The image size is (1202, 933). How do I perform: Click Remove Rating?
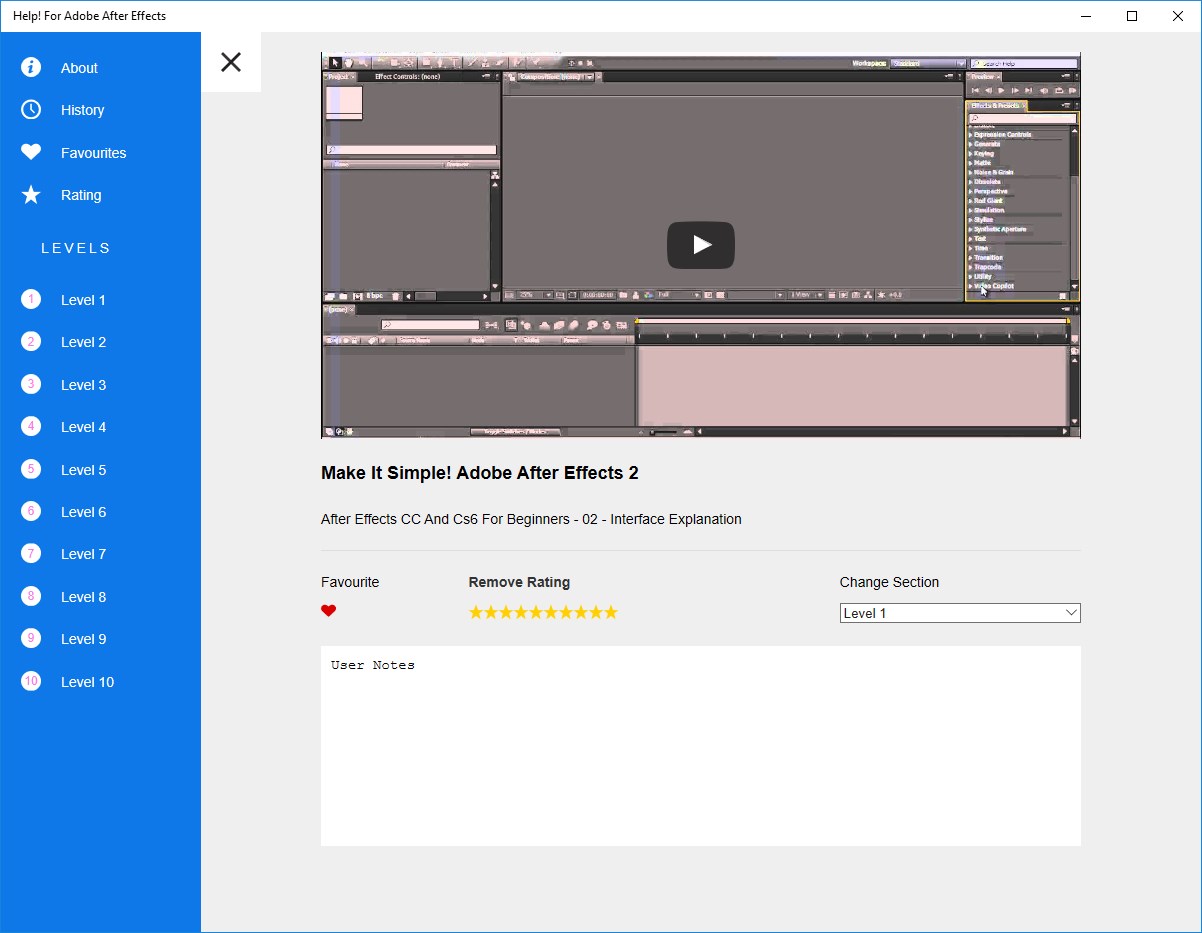519,582
